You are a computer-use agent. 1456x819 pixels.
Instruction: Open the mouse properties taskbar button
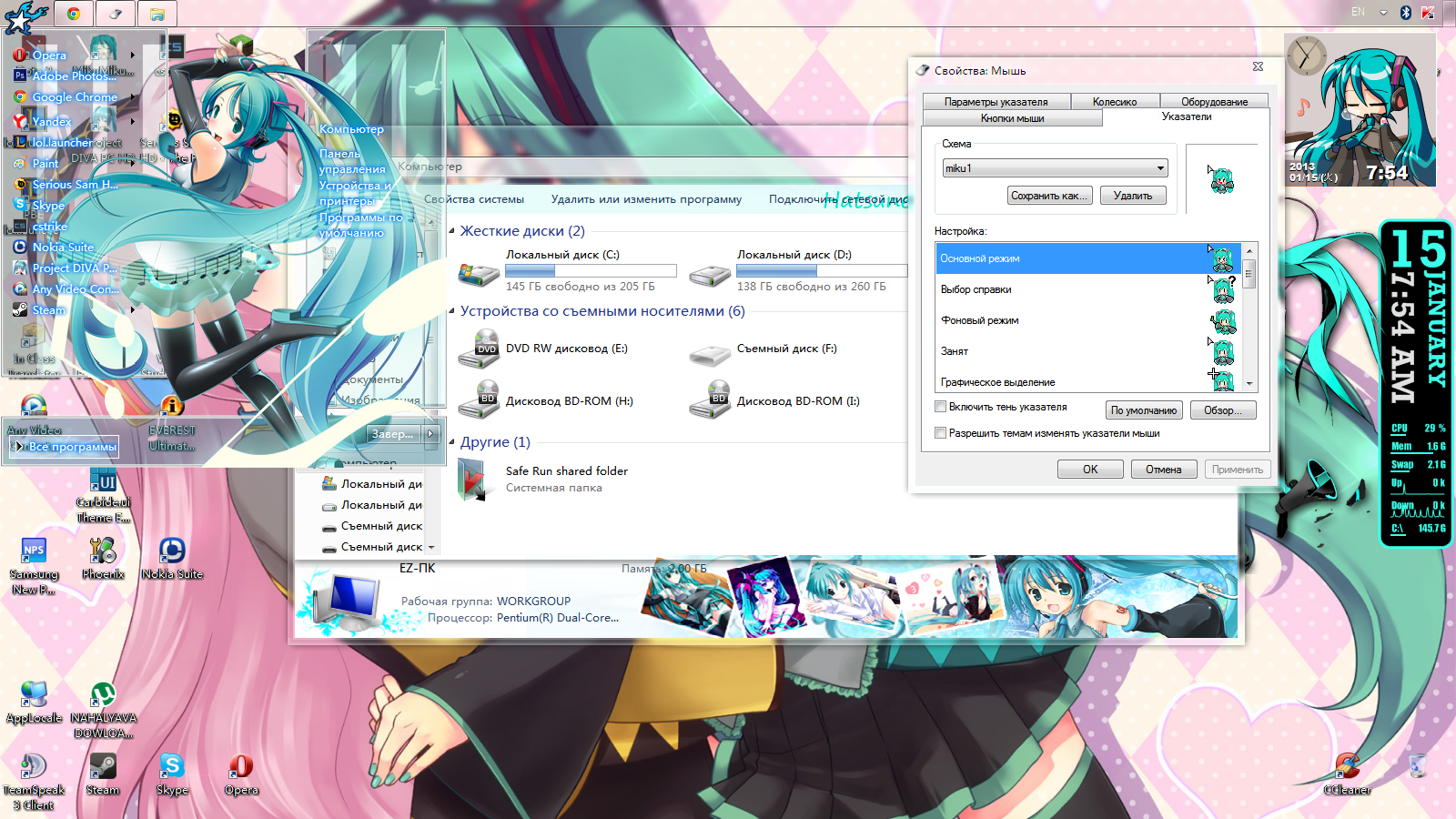point(116,14)
